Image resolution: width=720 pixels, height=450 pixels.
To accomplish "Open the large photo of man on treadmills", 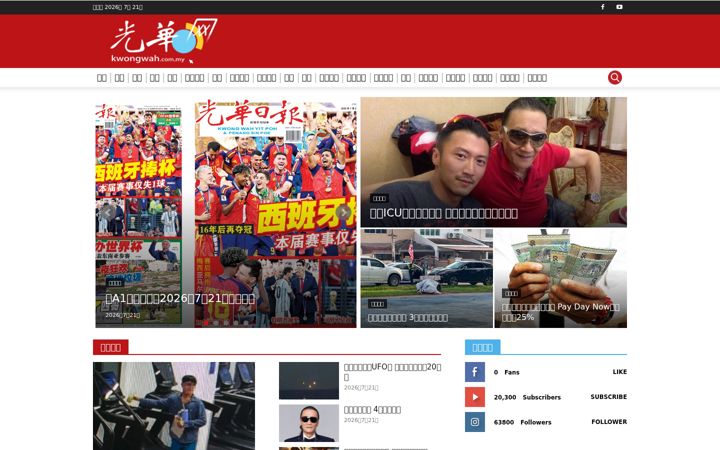I will (174, 406).
